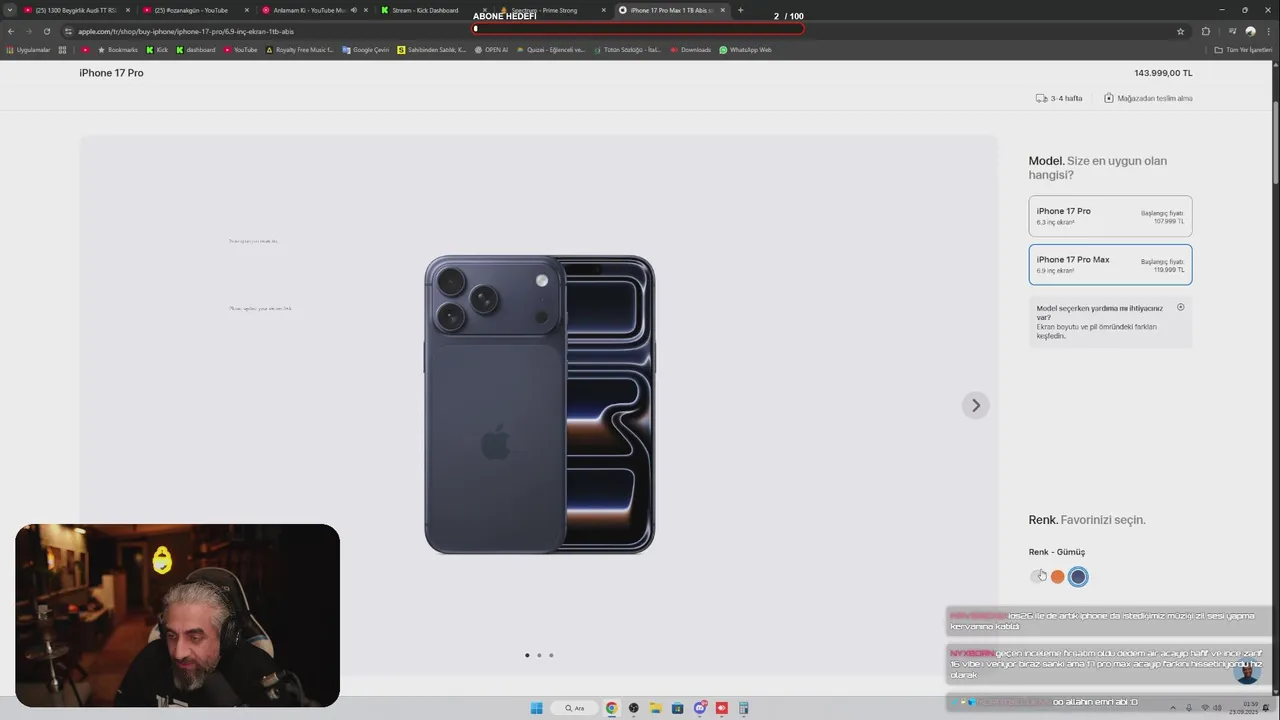Go to the first gallery dot
The width and height of the screenshot is (1280, 720).
coord(527,655)
